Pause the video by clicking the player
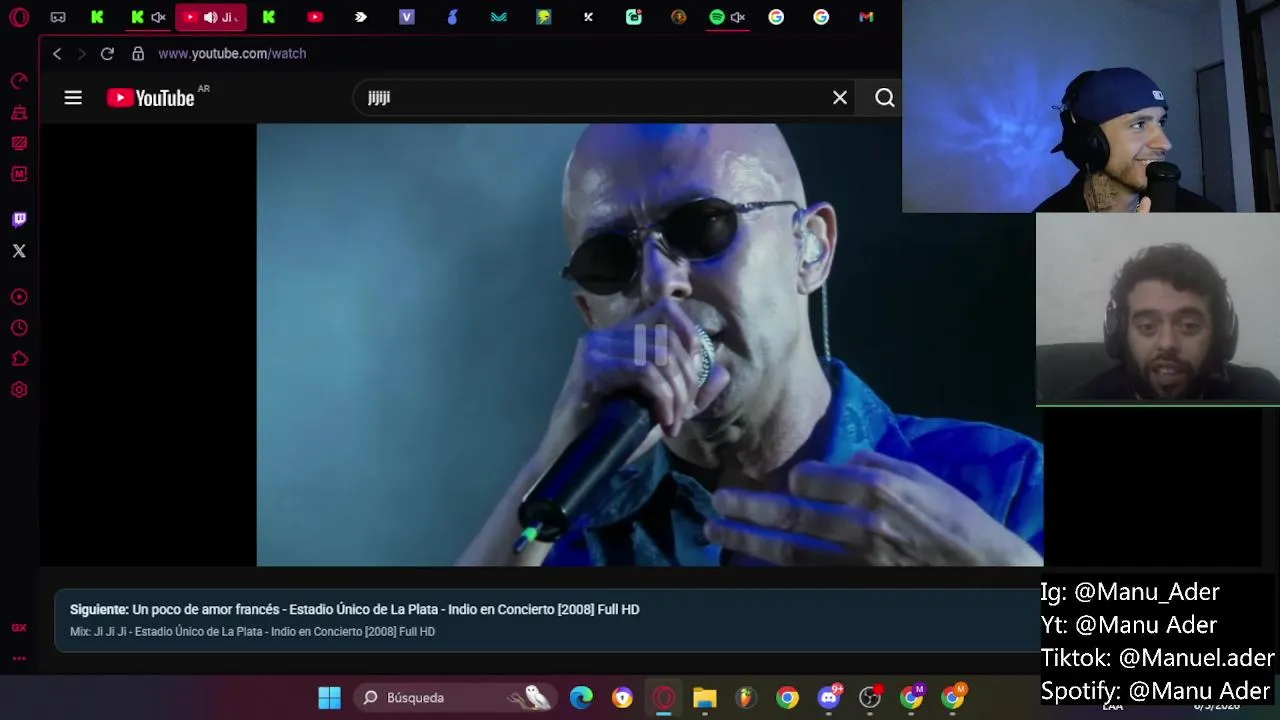This screenshot has width=1280, height=720. click(x=650, y=345)
